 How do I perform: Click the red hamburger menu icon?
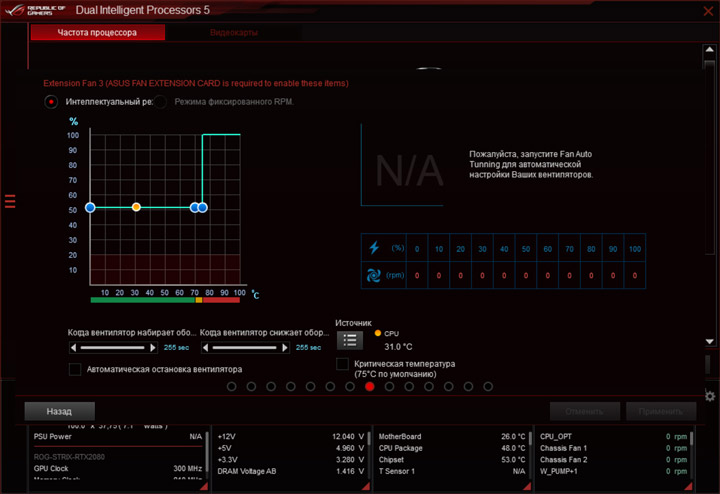(x=10, y=201)
